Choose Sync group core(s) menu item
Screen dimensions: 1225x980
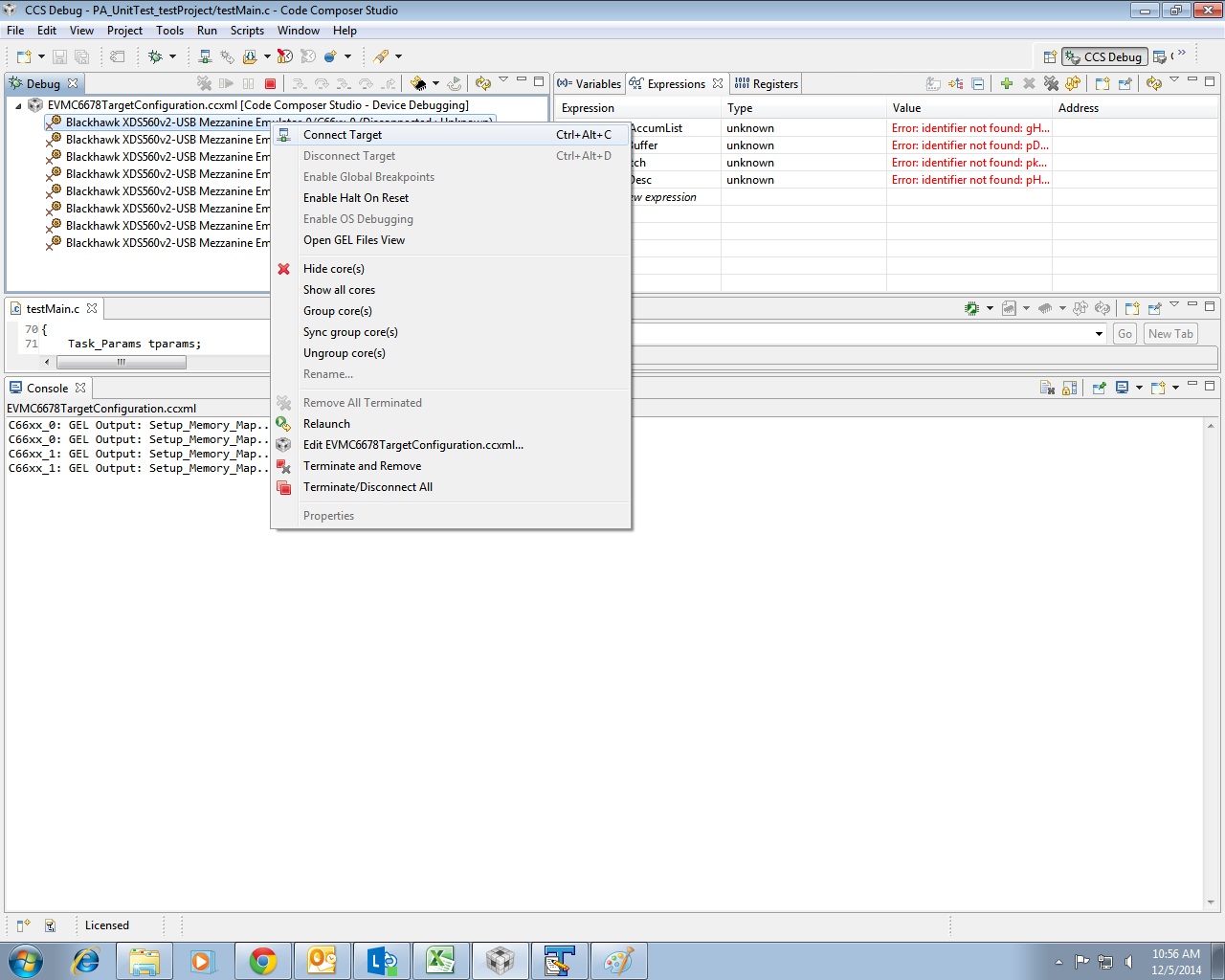tap(451, 332)
